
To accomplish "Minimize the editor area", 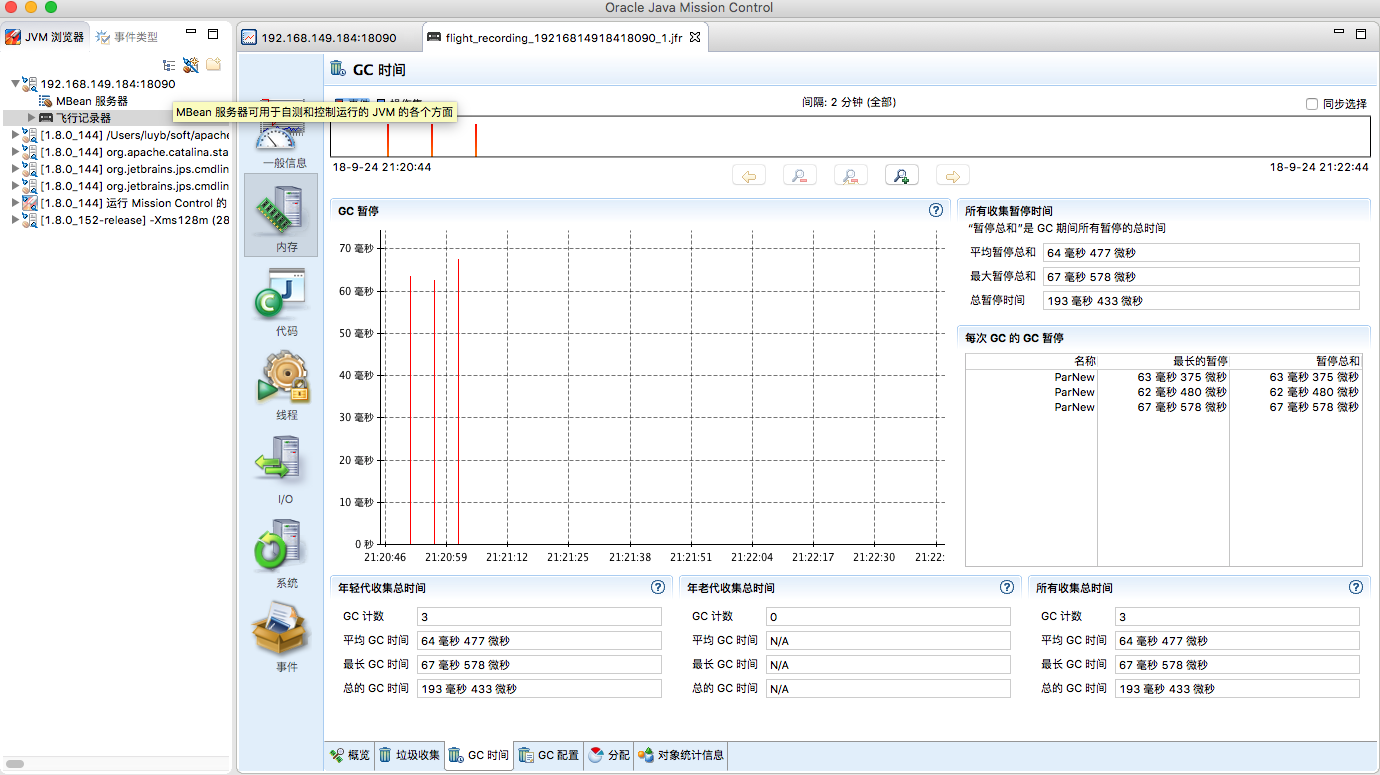I will (1340, 32).
